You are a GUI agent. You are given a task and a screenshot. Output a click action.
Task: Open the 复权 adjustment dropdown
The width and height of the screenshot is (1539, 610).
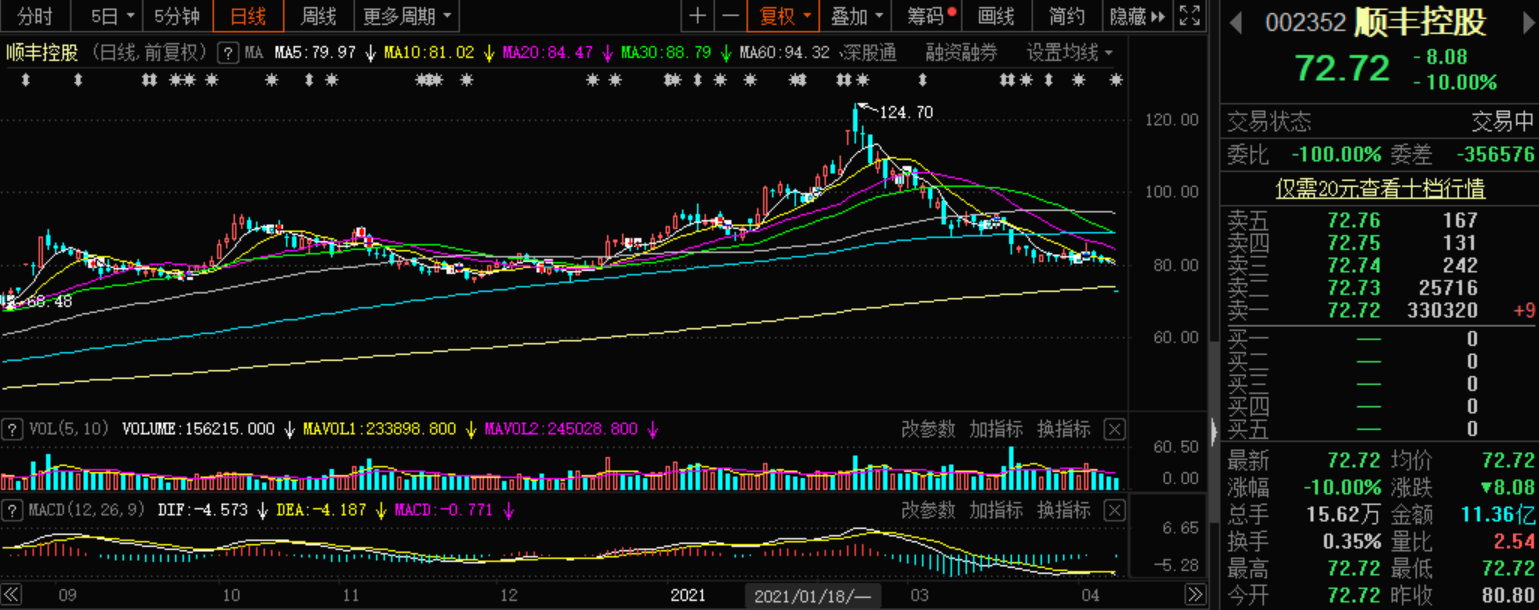click(x=783, y=16)
